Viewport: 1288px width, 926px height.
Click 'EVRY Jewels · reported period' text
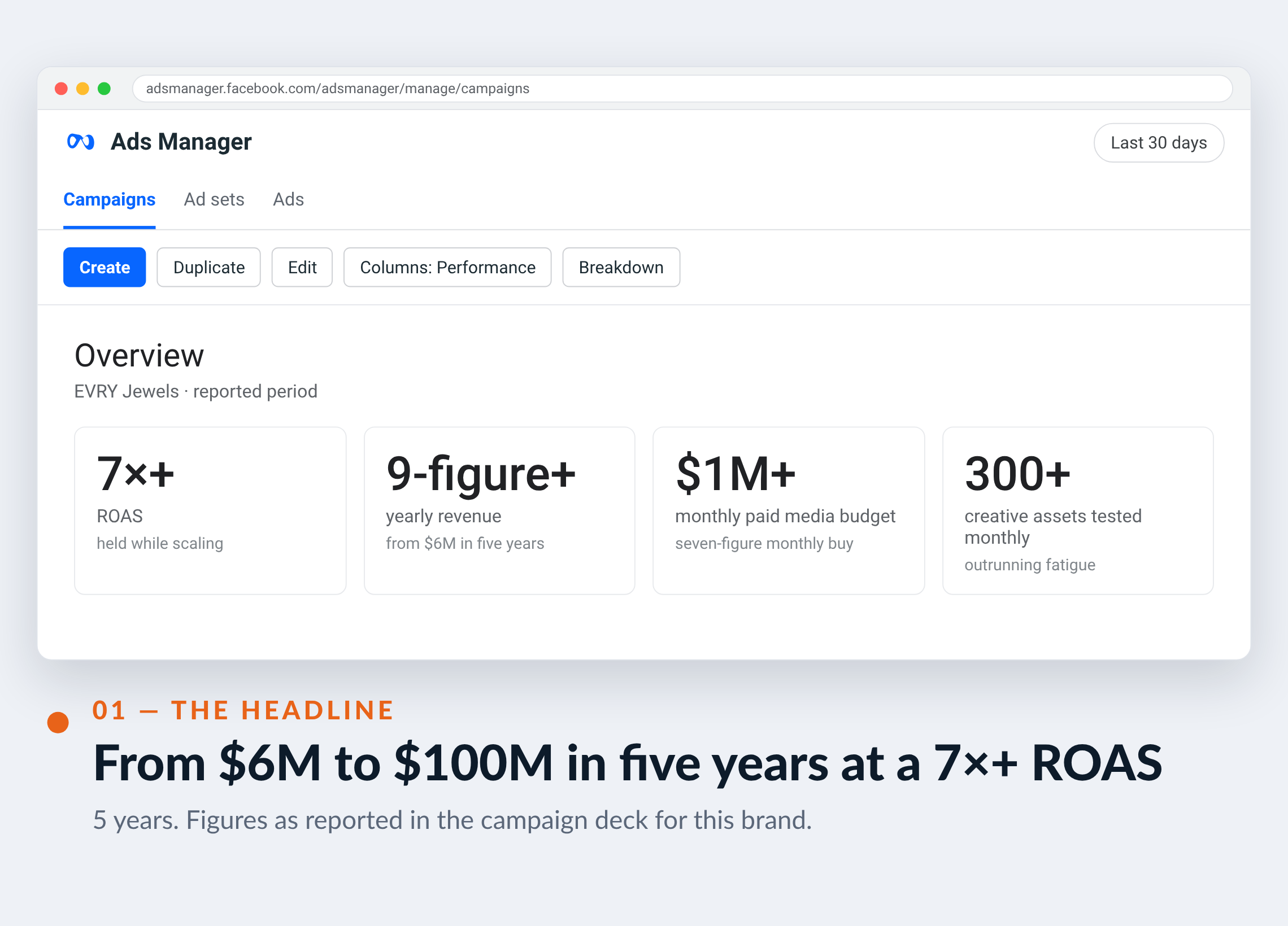[196, 391]
